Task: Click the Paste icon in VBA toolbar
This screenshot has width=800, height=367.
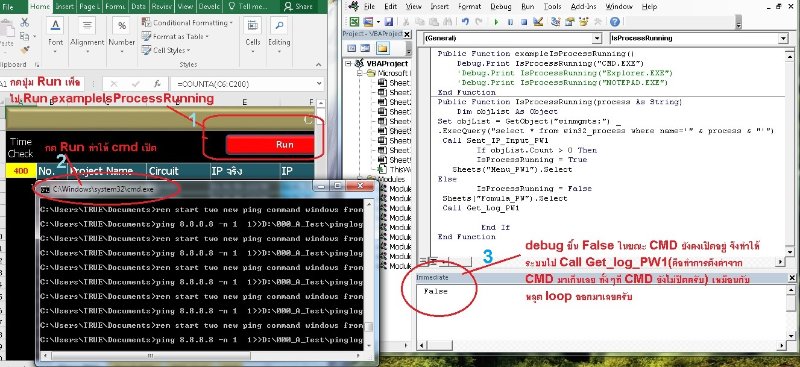Action: (433, 22)
